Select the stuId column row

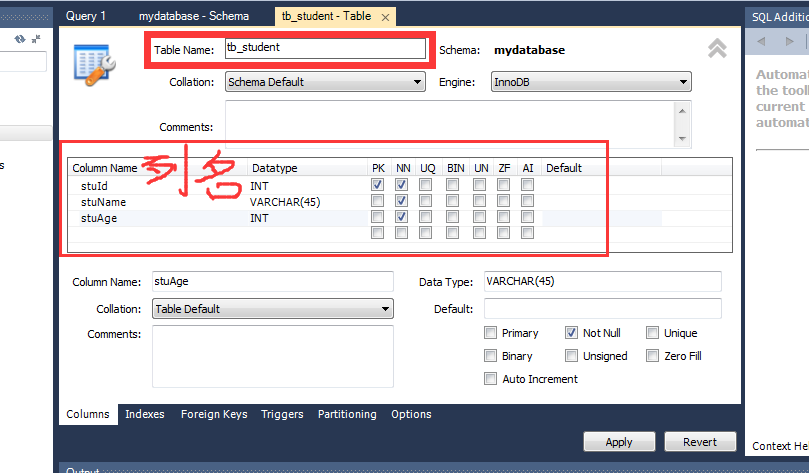[x=400, y=186]
